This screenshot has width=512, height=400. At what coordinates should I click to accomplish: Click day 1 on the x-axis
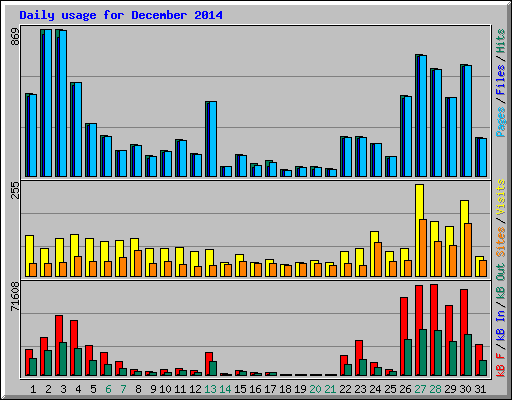tap(33, 389)
